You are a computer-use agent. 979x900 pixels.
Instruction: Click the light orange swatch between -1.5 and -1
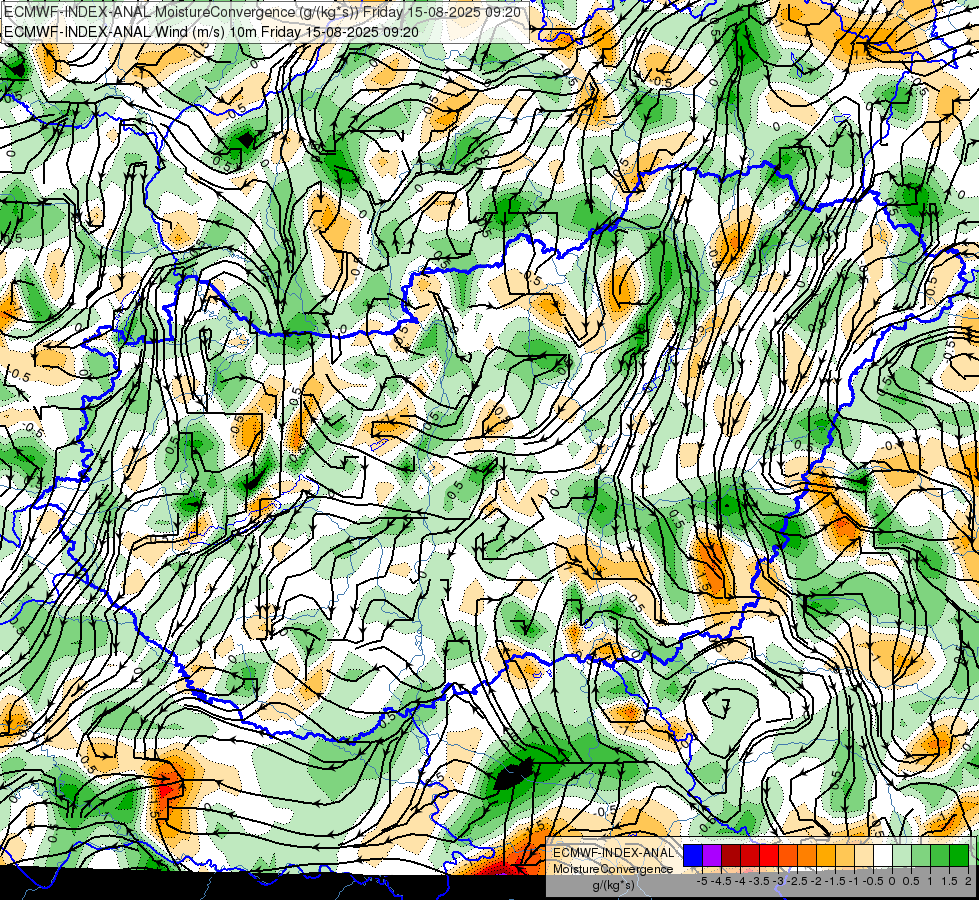pyautogui.click(x=844, y=856)
